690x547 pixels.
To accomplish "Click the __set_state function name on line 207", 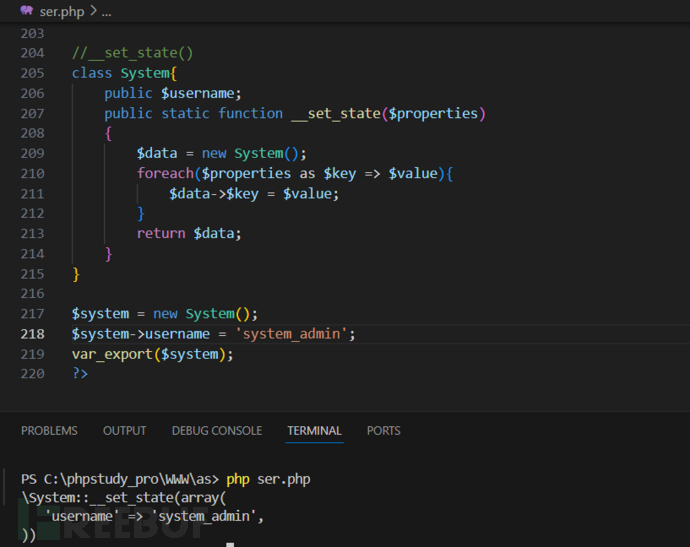I will (x=335, y=113).
